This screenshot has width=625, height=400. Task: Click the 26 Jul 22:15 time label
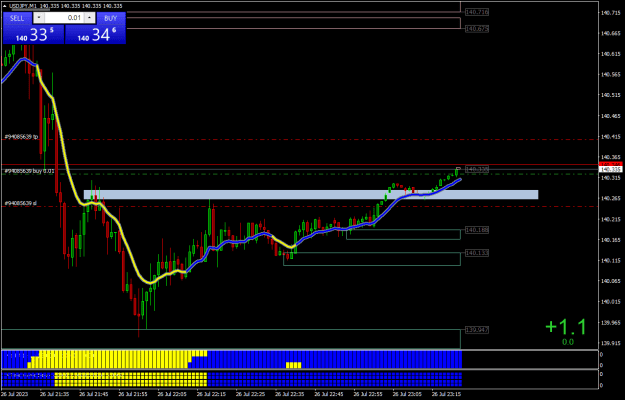210,394
